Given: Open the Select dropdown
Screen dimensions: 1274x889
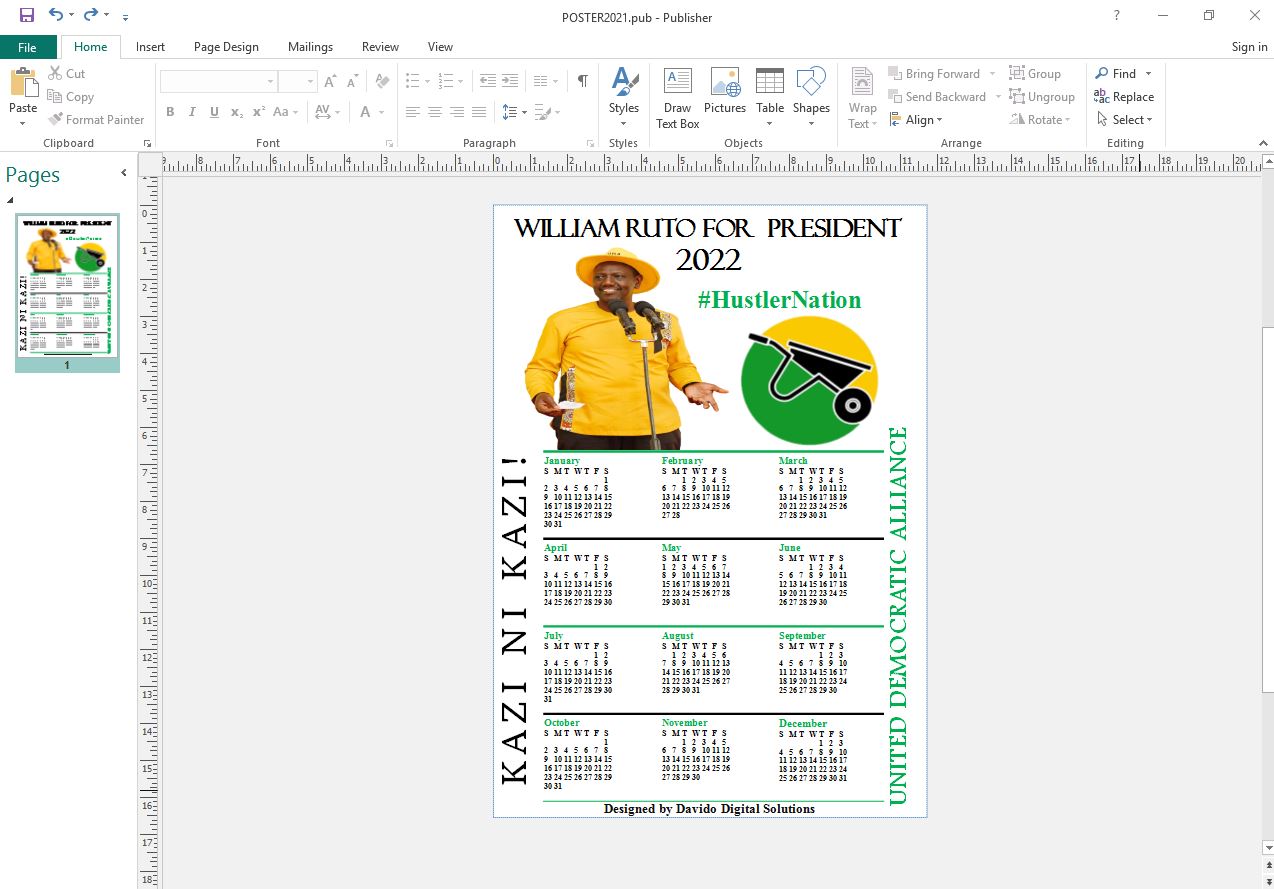Looking at the screenshot, I should tap(1124, 120).
